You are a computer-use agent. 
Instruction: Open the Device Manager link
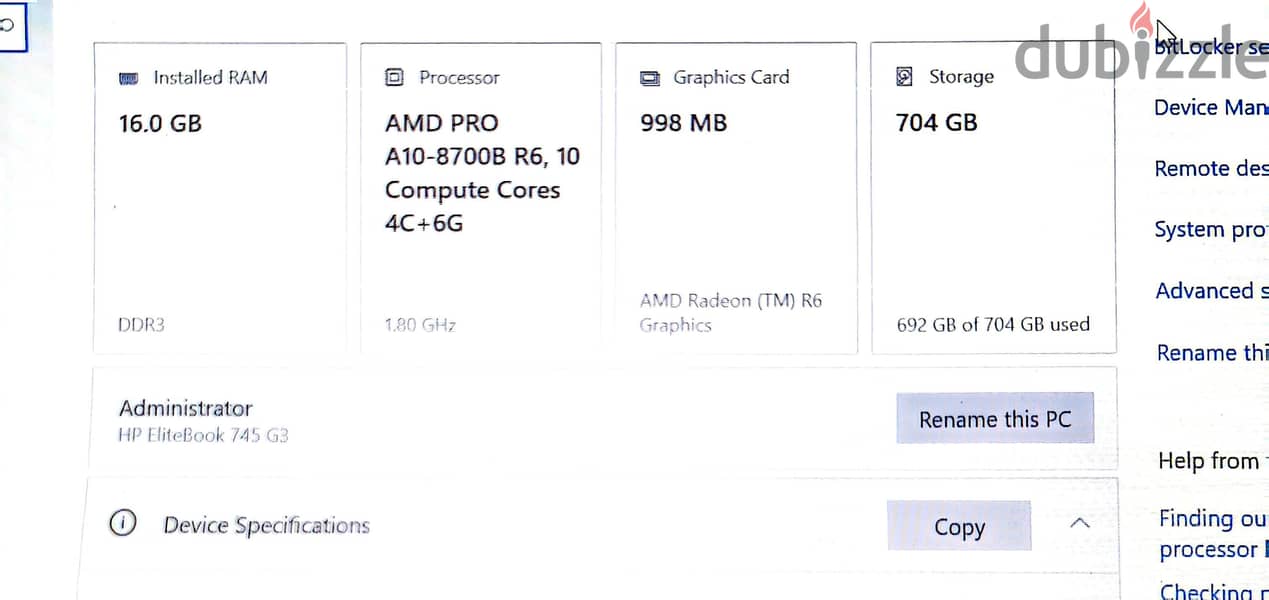coord(1211,107)
